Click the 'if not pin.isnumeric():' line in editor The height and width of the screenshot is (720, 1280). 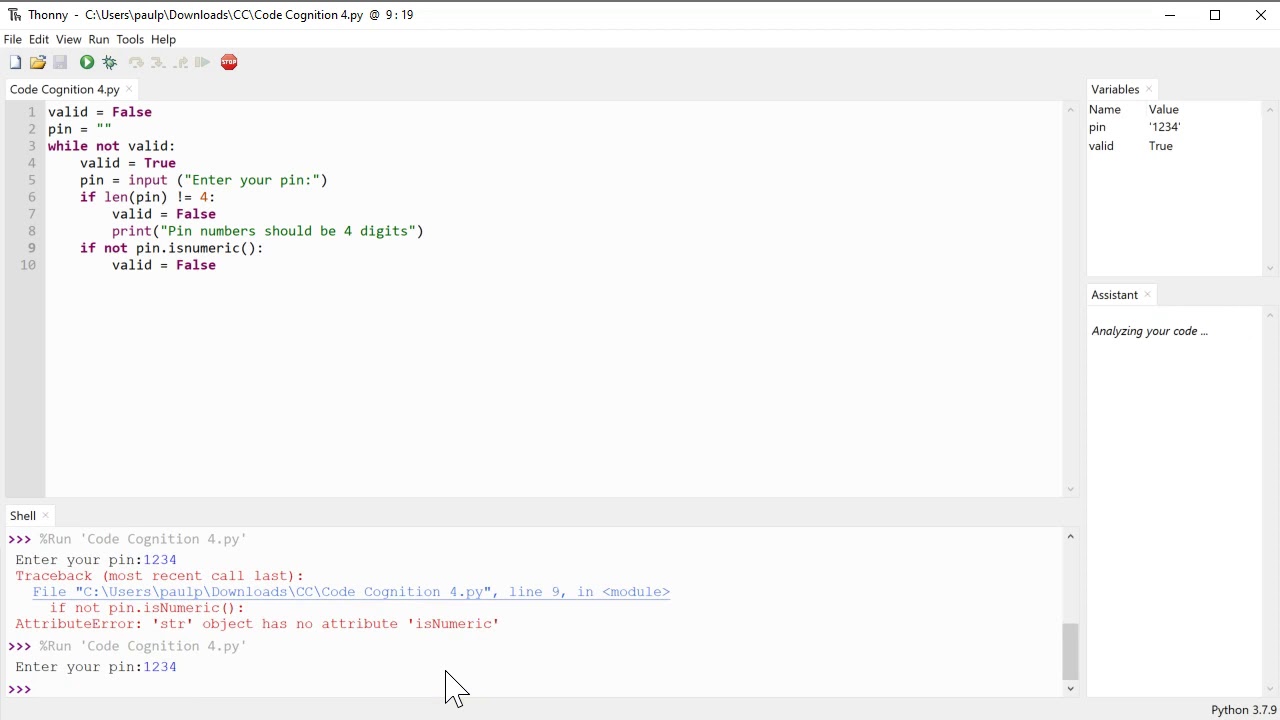click(172, 248)
